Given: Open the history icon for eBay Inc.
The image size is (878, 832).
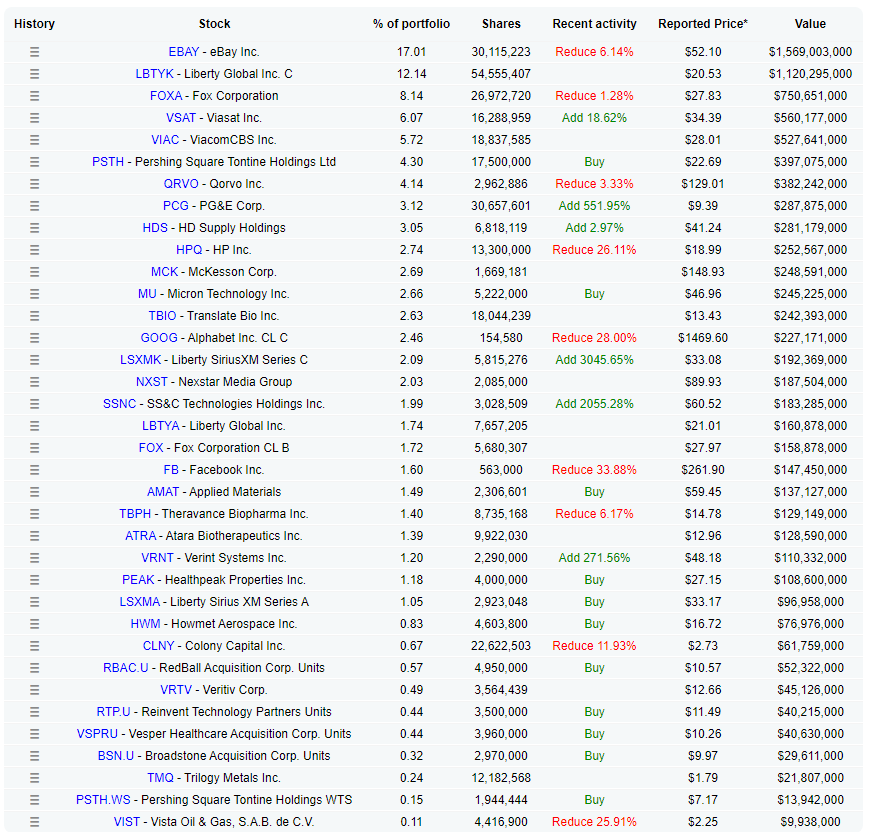Looking at the screenshot, I should point(35,52).
